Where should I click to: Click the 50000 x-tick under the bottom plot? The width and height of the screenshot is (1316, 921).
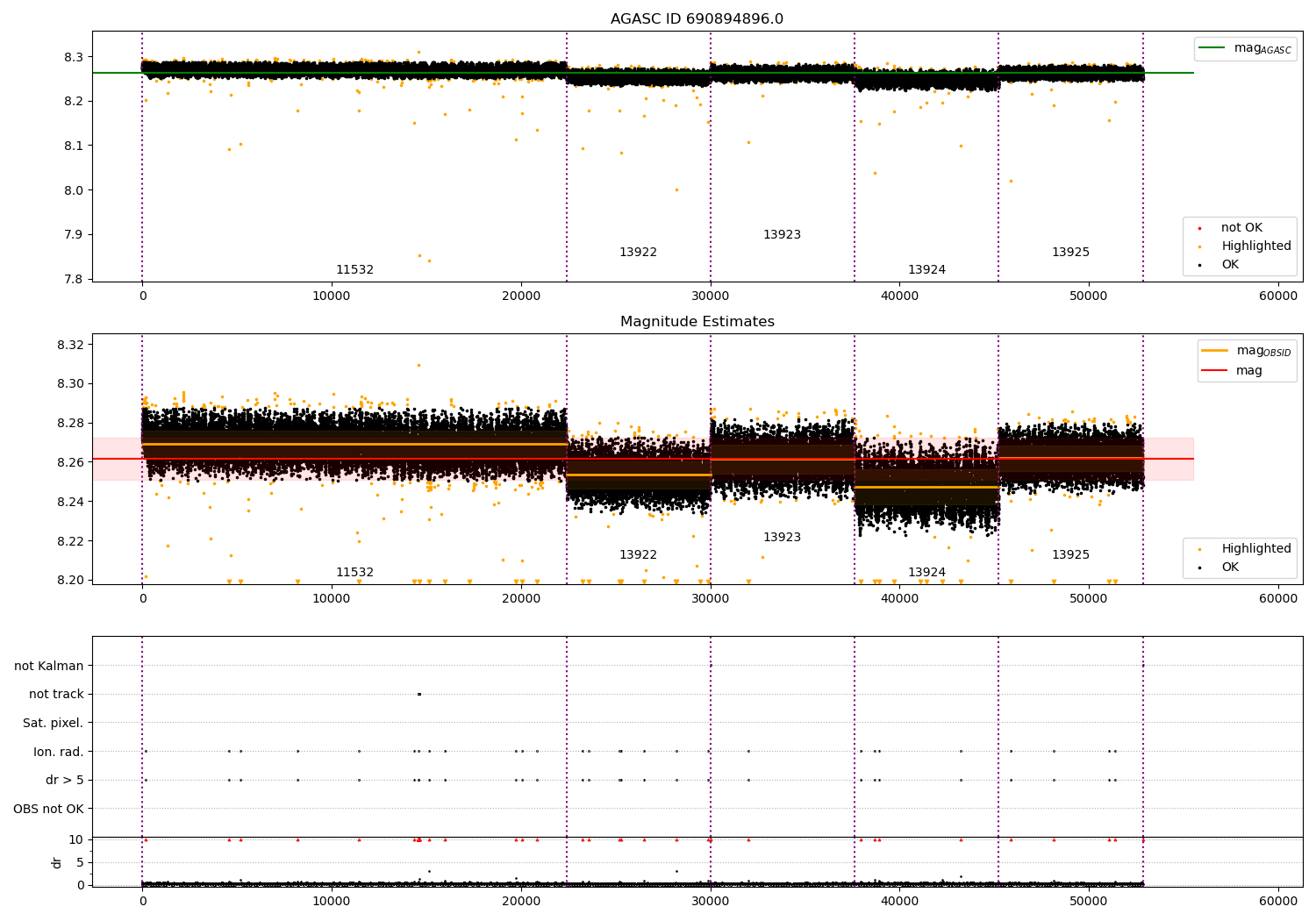point(1088,901)
